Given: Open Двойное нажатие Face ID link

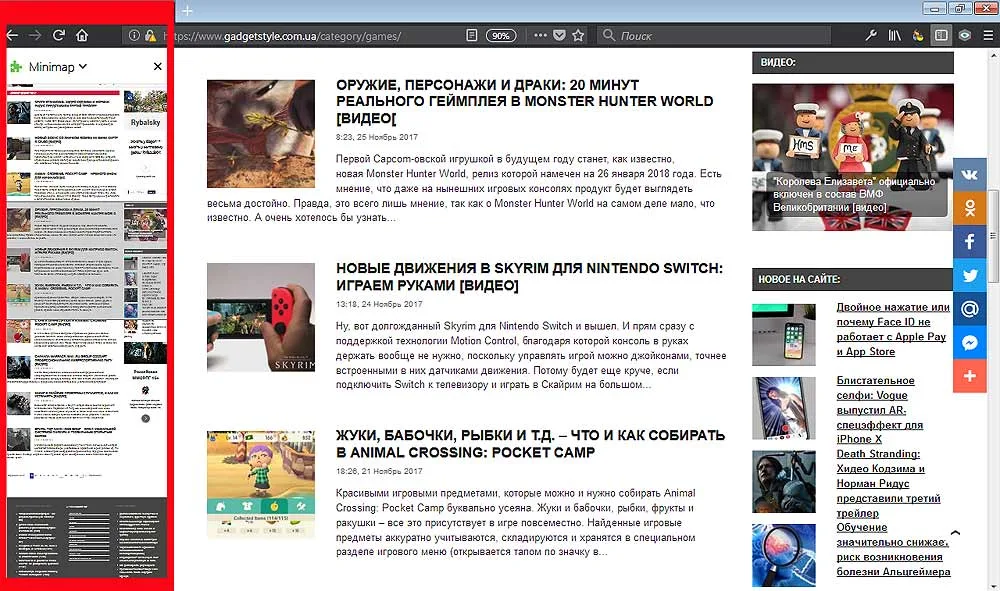Looking at the screenshot, I should click(x=893, y=329).
